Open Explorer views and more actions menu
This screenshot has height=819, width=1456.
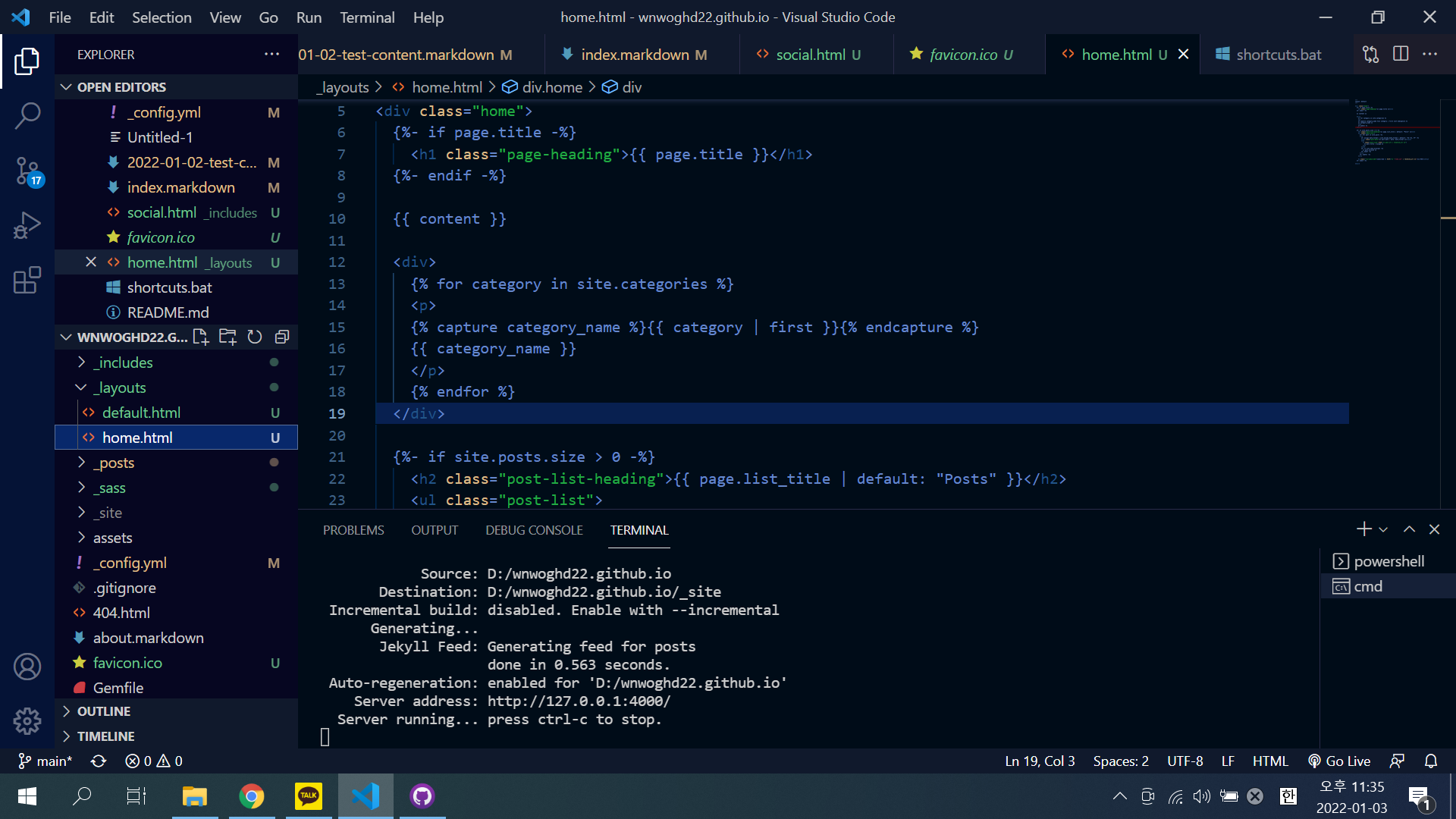coord(271,55)
